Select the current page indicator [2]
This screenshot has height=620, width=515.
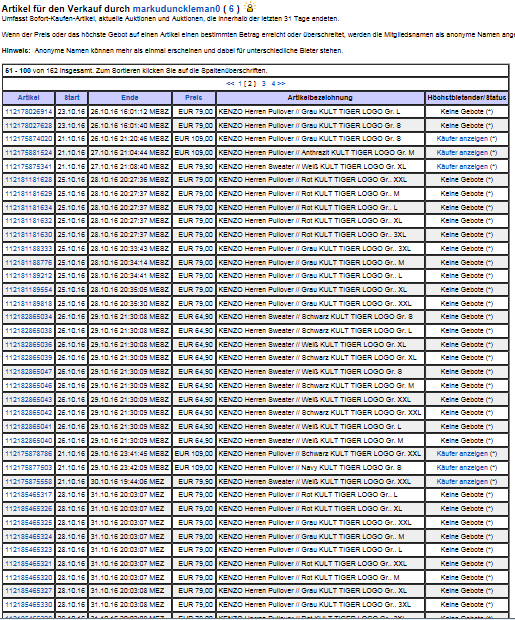coord(250,83)
